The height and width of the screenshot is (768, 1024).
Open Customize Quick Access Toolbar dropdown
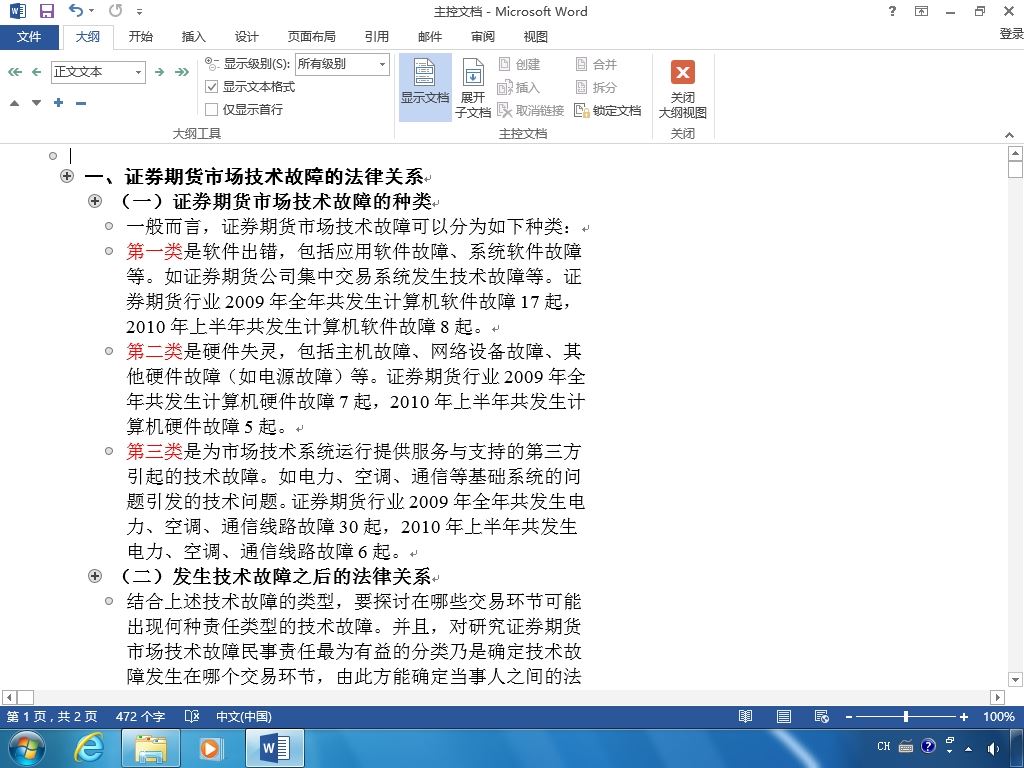click(x=139, y=12)
